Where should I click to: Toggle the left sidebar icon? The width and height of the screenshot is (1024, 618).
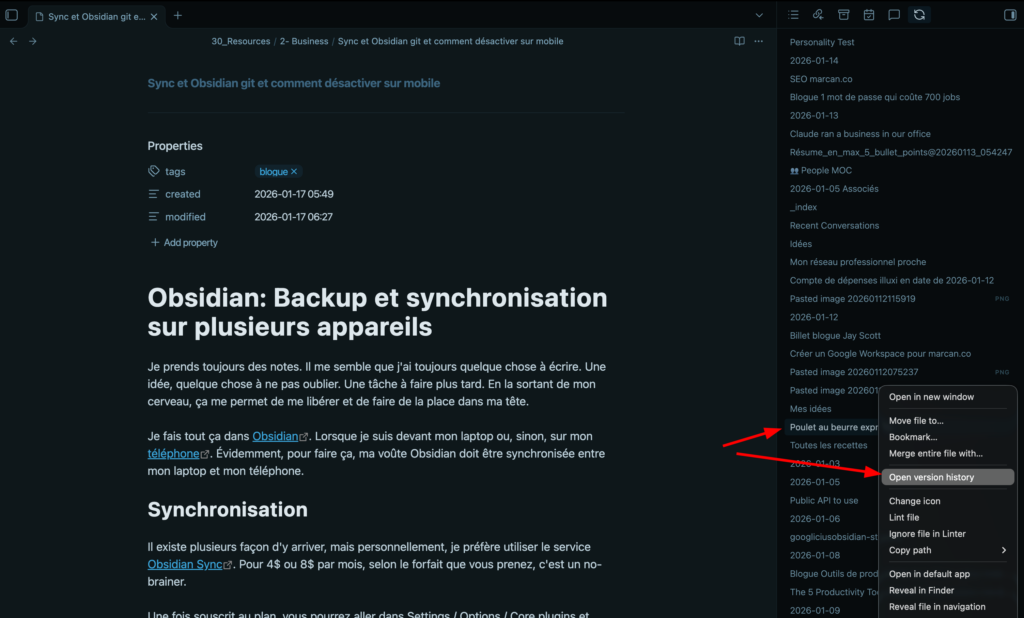[12, 15]
